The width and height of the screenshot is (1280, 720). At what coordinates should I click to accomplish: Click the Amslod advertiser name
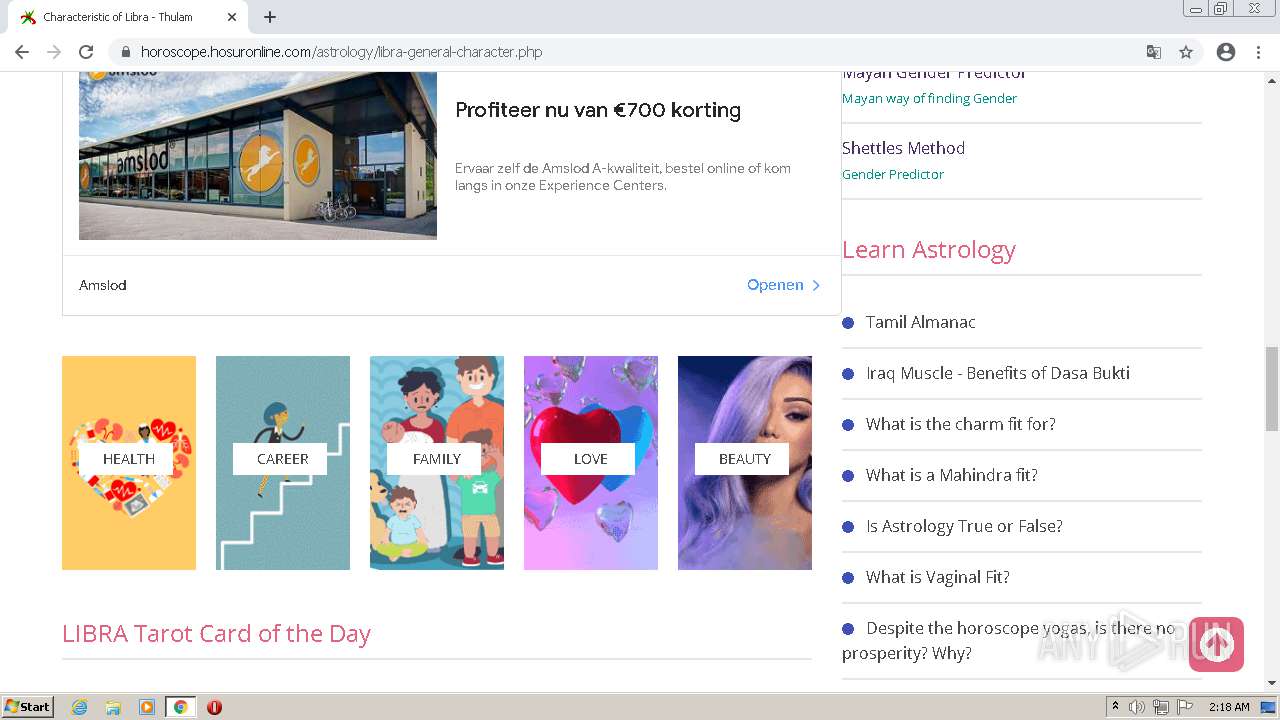coord(103,285)
